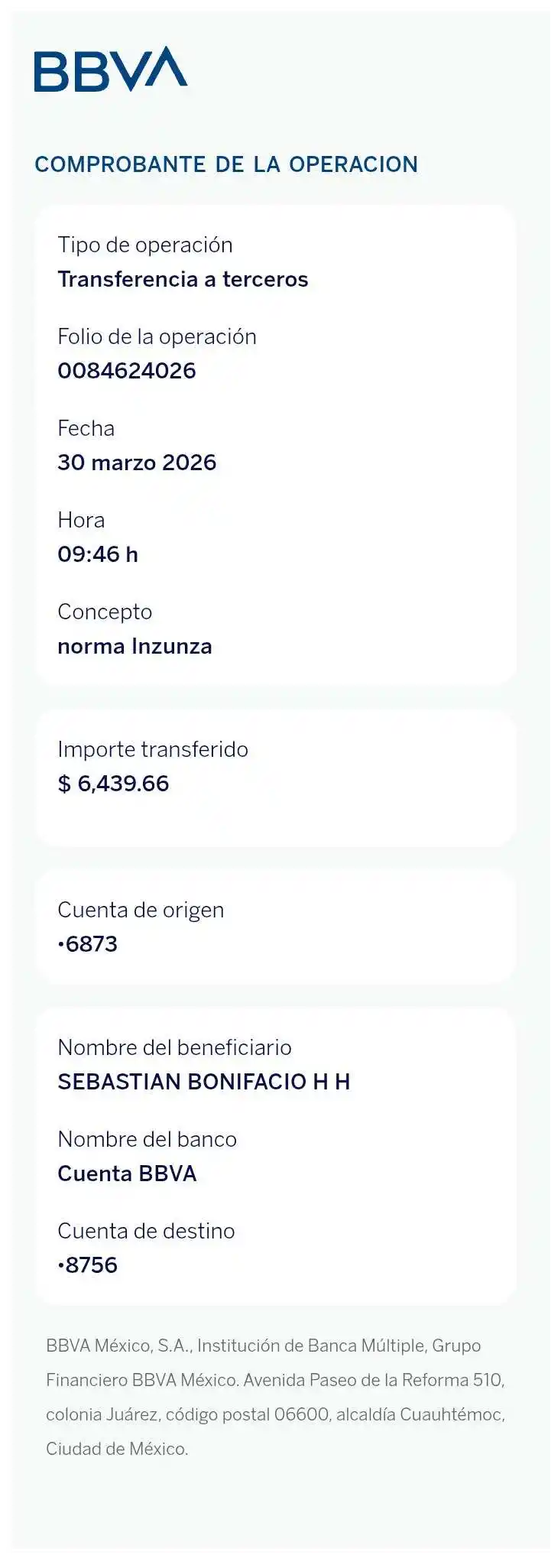The image size is (551, 1568).
Task: Select beneficiary name SEBASTIAN BONIFACIO H H
Action: point(203,1083)
